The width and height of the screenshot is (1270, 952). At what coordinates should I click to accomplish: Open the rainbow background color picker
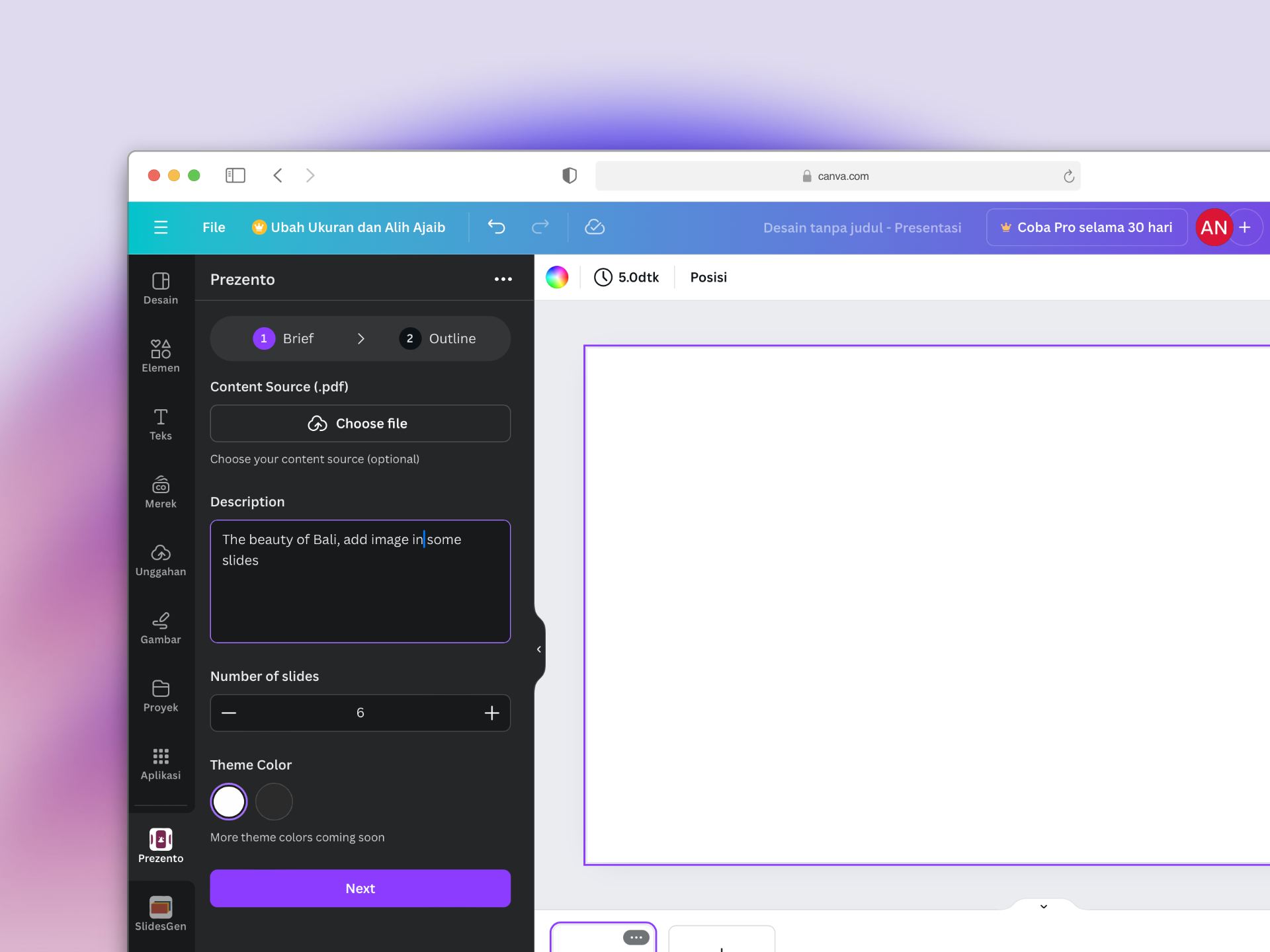pyautogui.click(x=557, y=278)
